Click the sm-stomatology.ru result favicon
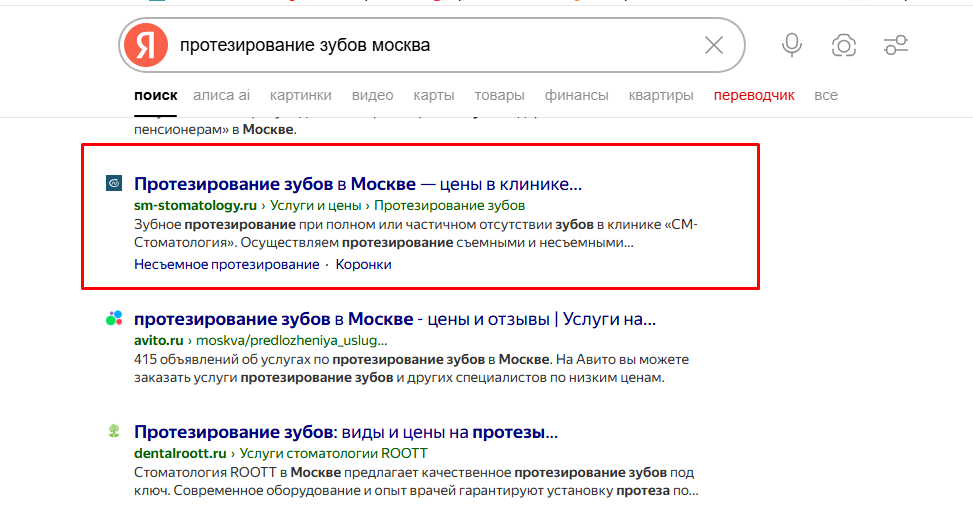This screenshot has width=973, height=518. pyautogui.click(x=114, y=183)
